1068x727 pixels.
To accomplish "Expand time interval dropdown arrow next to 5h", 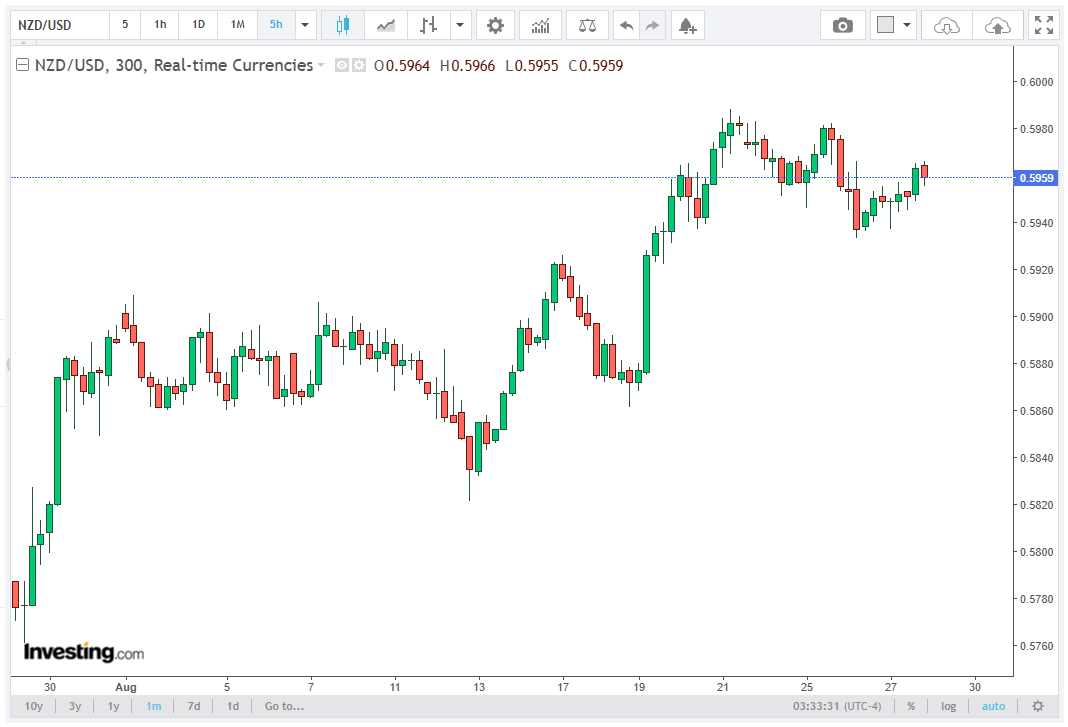I will [x=304, y=25].
